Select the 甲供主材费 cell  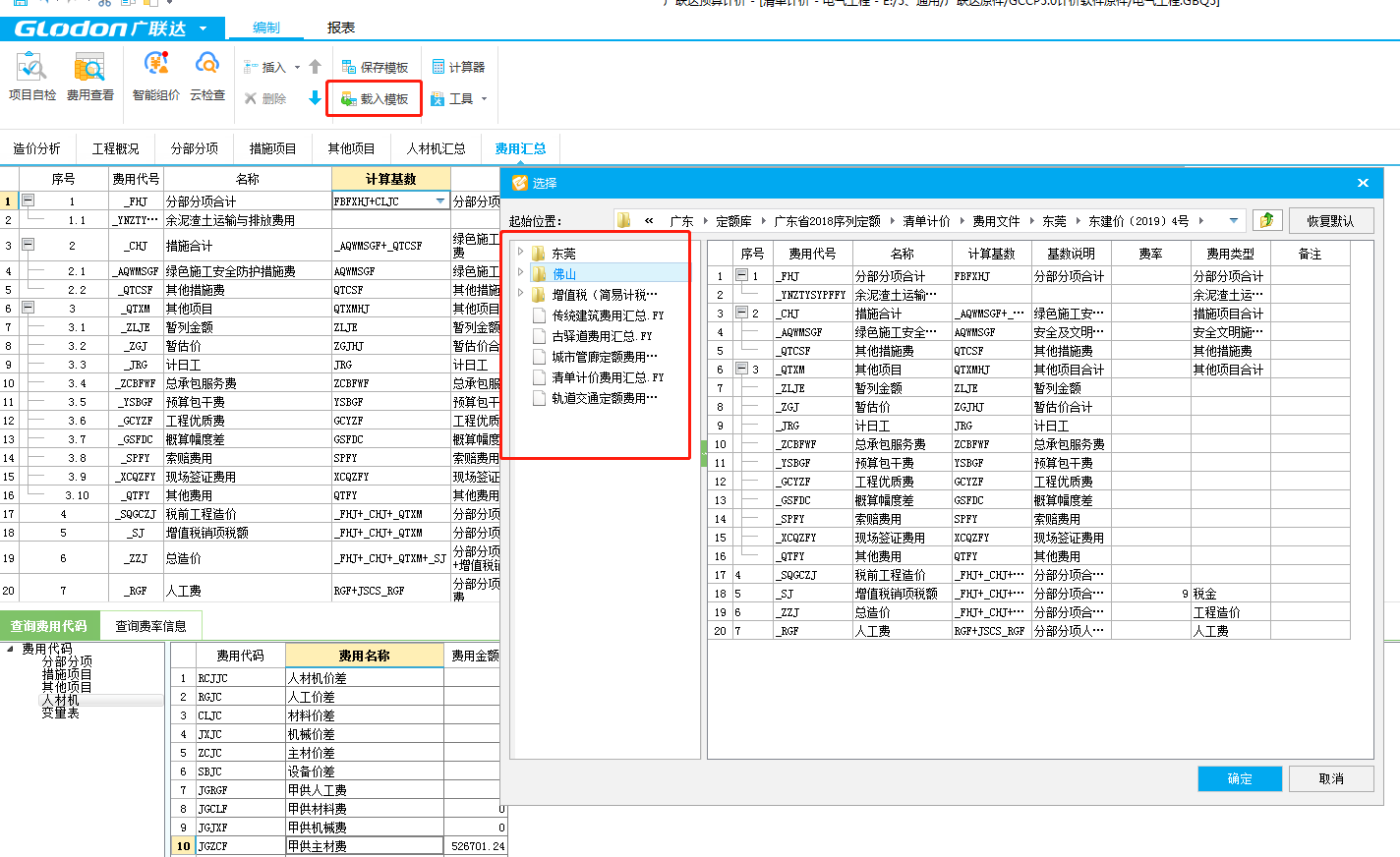pyautogui.click(x=365, y=846)
